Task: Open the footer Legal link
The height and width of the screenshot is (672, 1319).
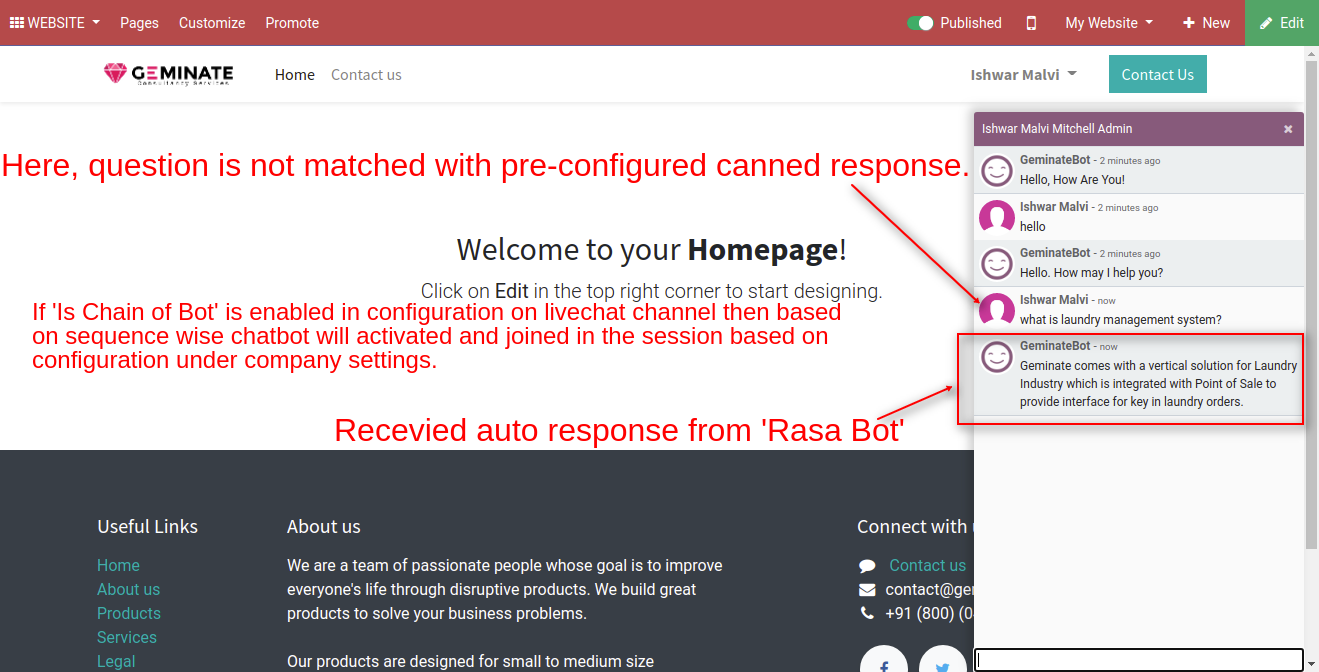Action: 116,661
